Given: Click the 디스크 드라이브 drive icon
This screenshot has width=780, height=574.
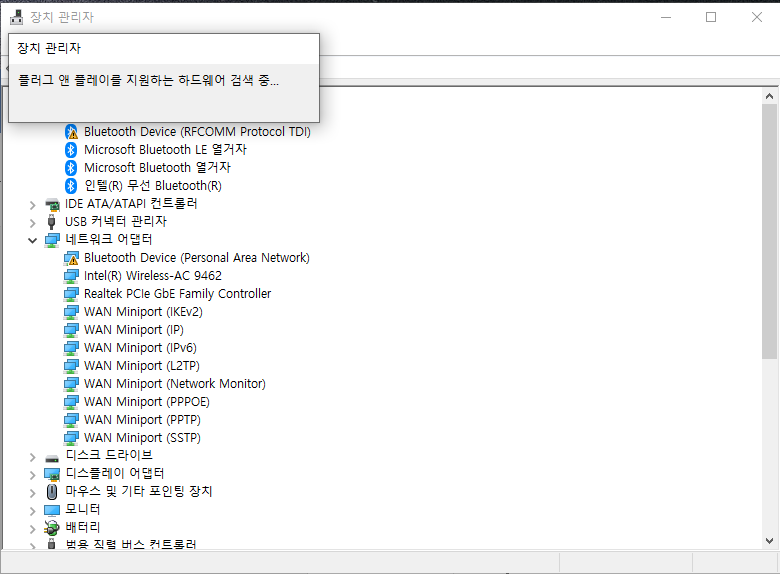Looking at the screenshot, I should [52, 459].
